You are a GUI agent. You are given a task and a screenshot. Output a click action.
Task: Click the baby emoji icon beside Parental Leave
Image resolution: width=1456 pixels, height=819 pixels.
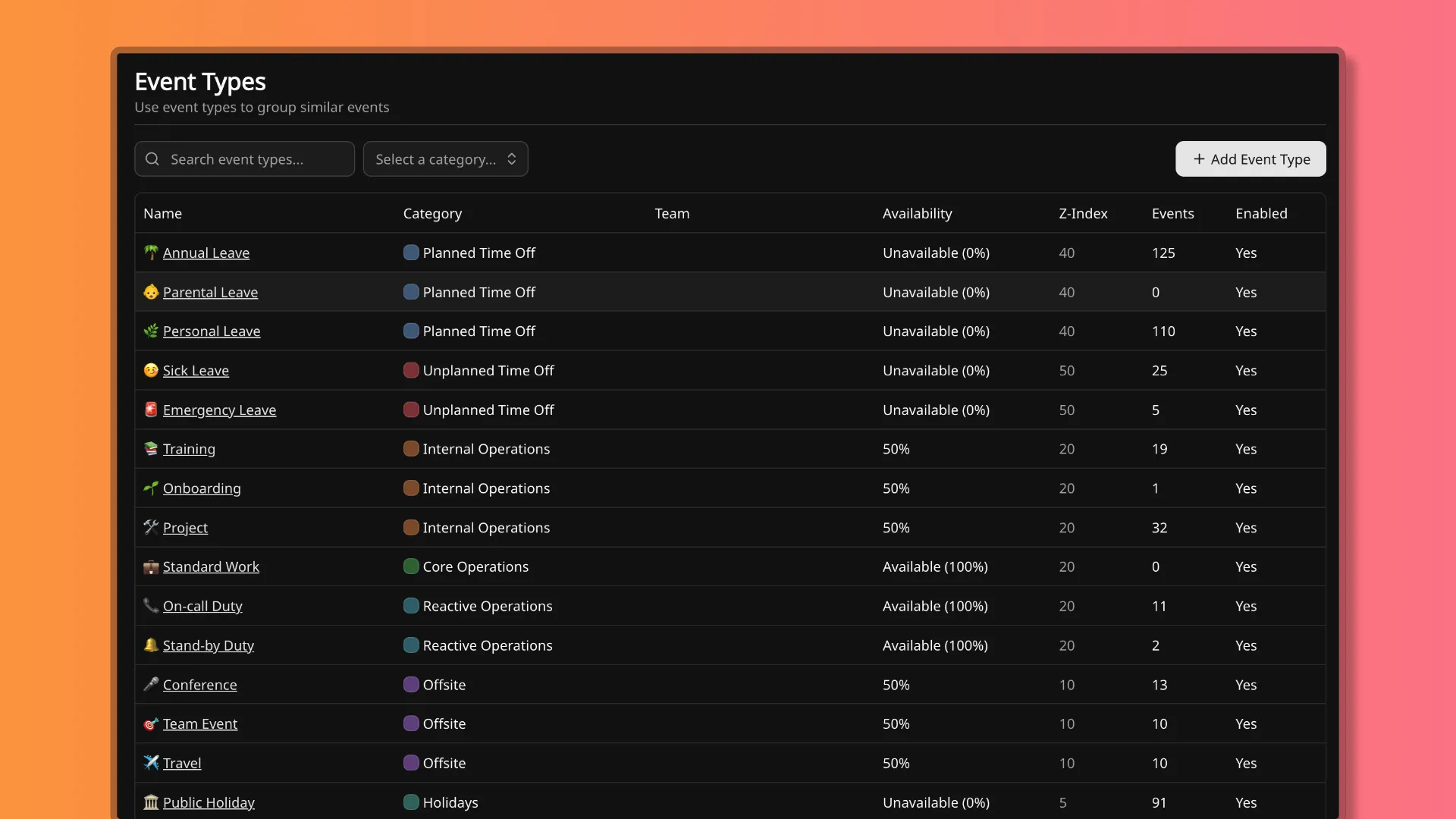click(151, 292)
